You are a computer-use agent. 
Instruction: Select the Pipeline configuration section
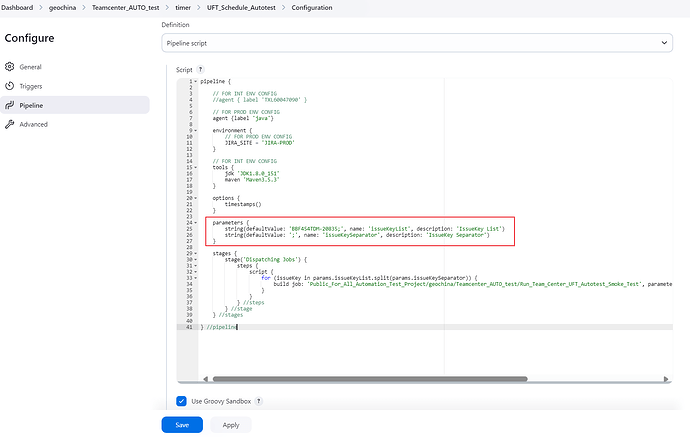(x=75, y=105)
